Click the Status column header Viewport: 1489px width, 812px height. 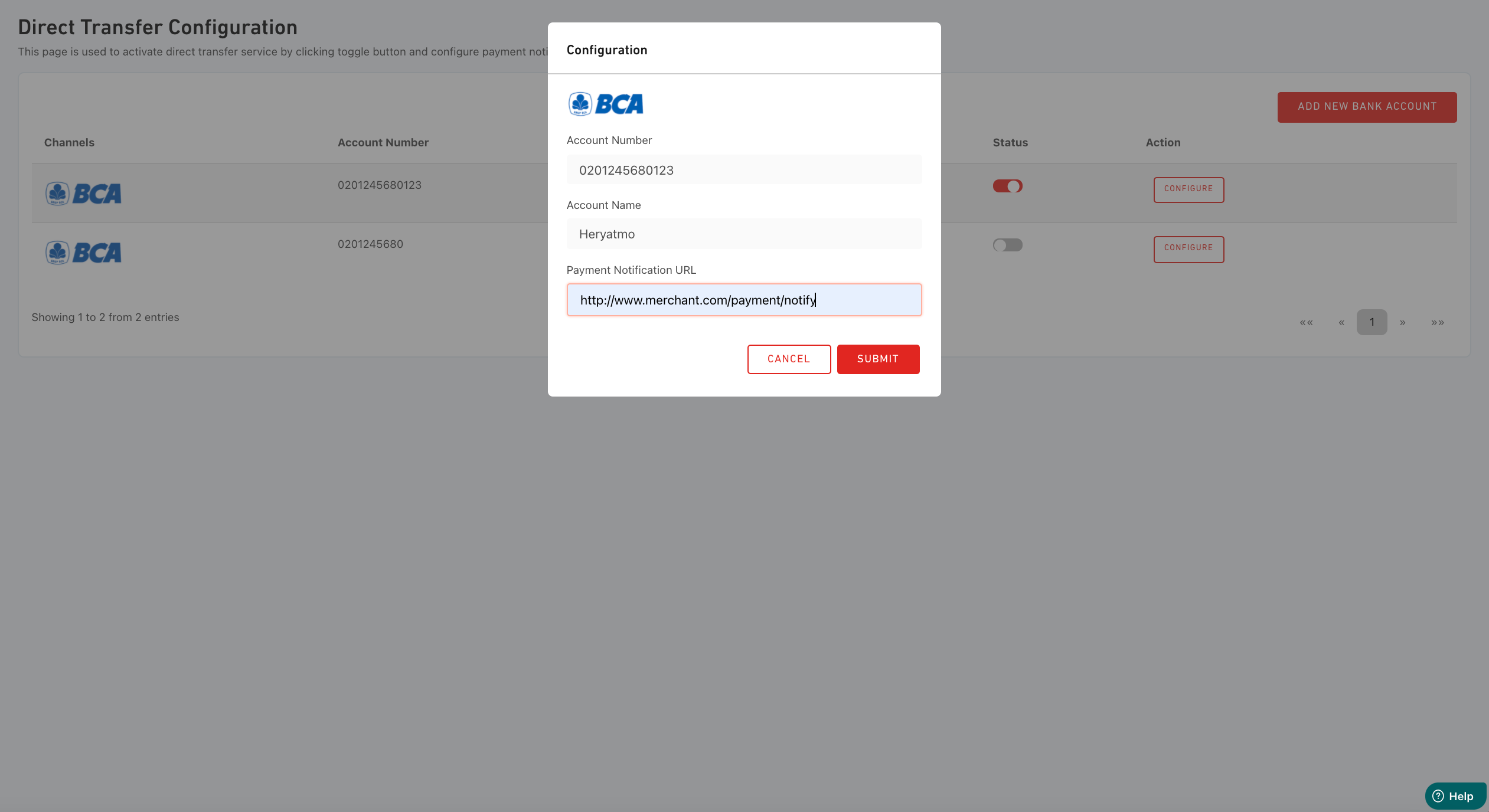(1010, 142)
